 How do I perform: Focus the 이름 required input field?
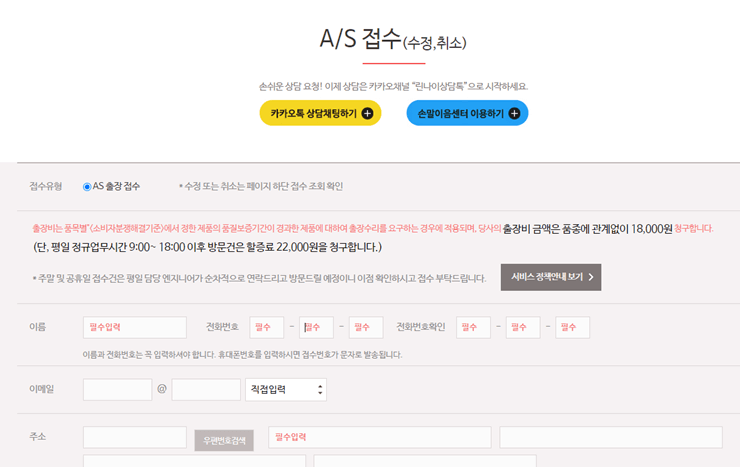click(135, 327)
